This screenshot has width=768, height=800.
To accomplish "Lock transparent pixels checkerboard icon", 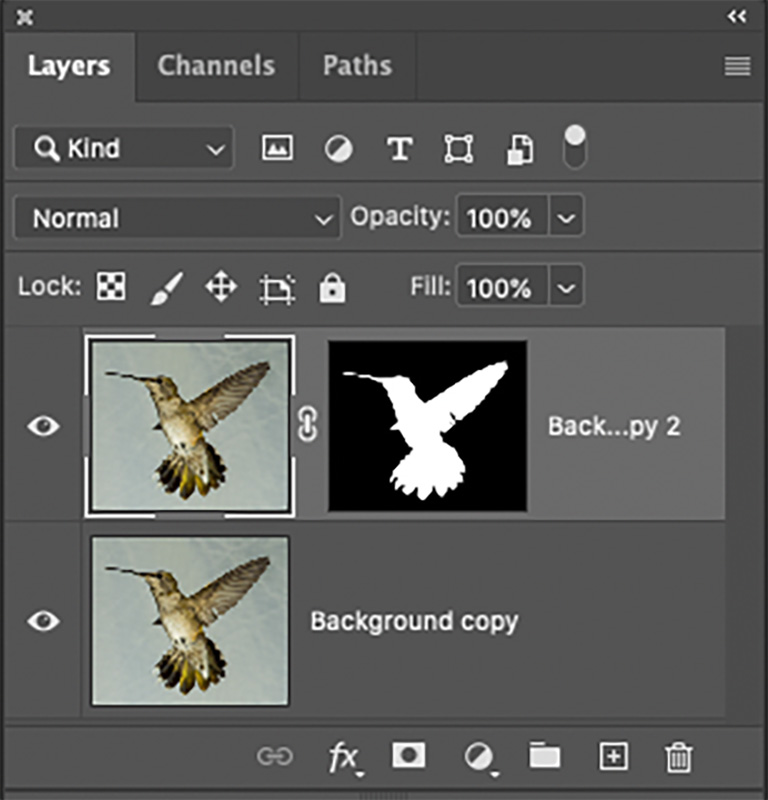I will tap(110, 288).
